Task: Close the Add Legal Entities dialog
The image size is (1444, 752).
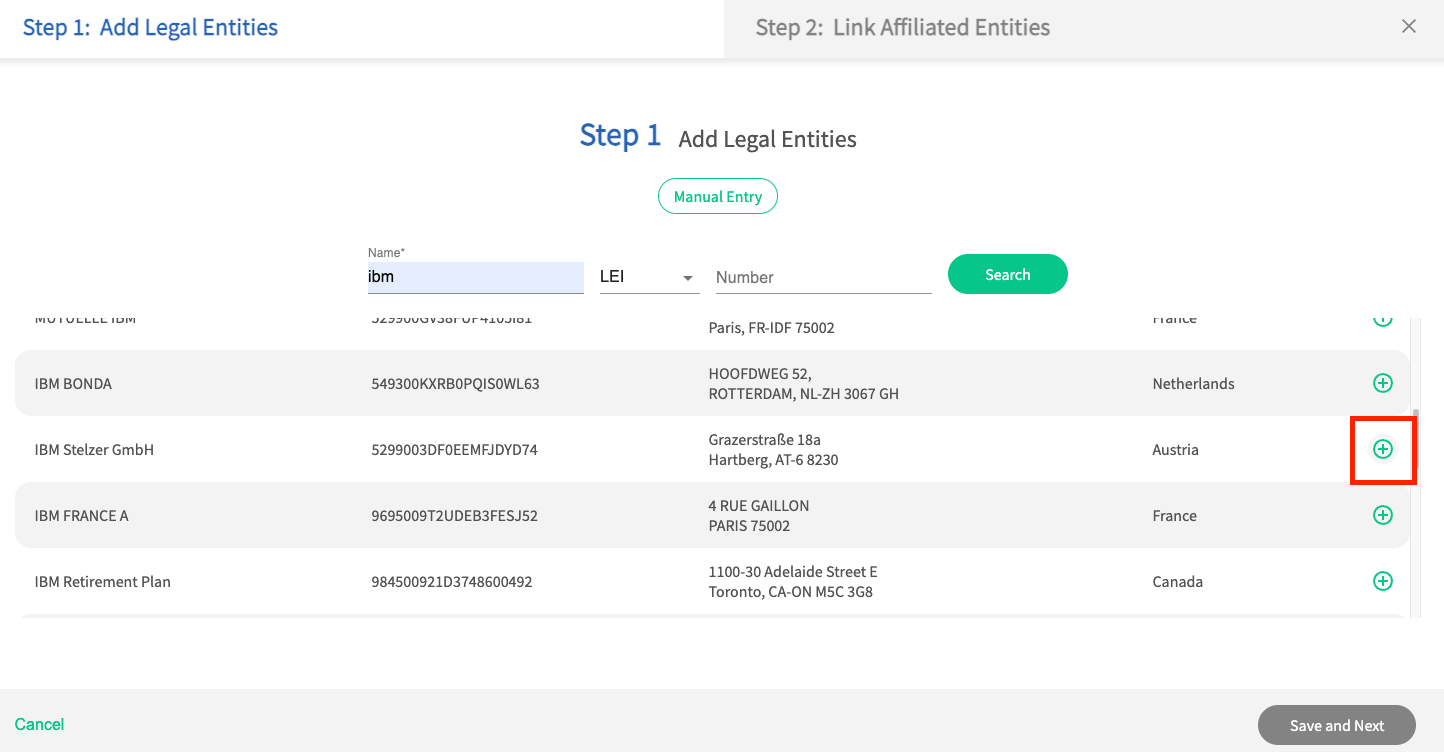Action: click(1409, 27)
